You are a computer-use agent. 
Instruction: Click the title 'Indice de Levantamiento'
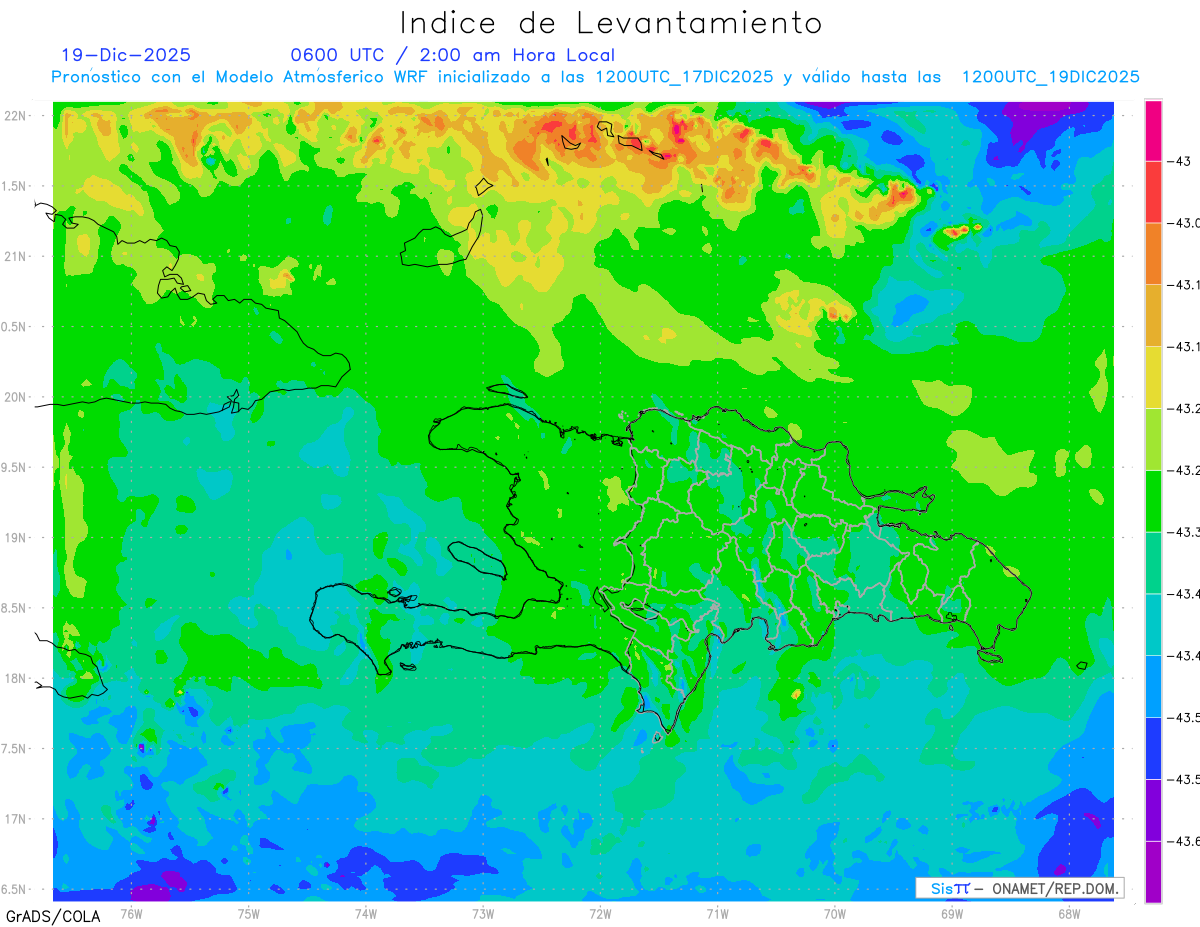(x=610, y=23)
